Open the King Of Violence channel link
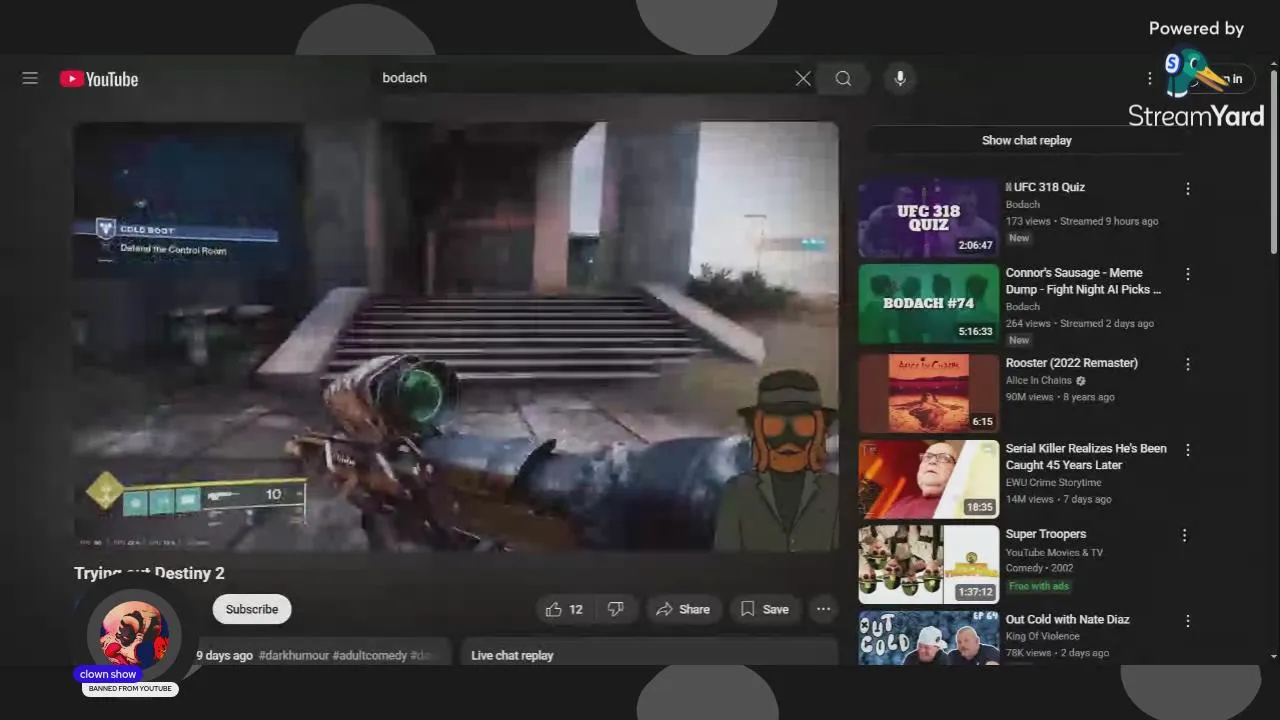 1043,636
